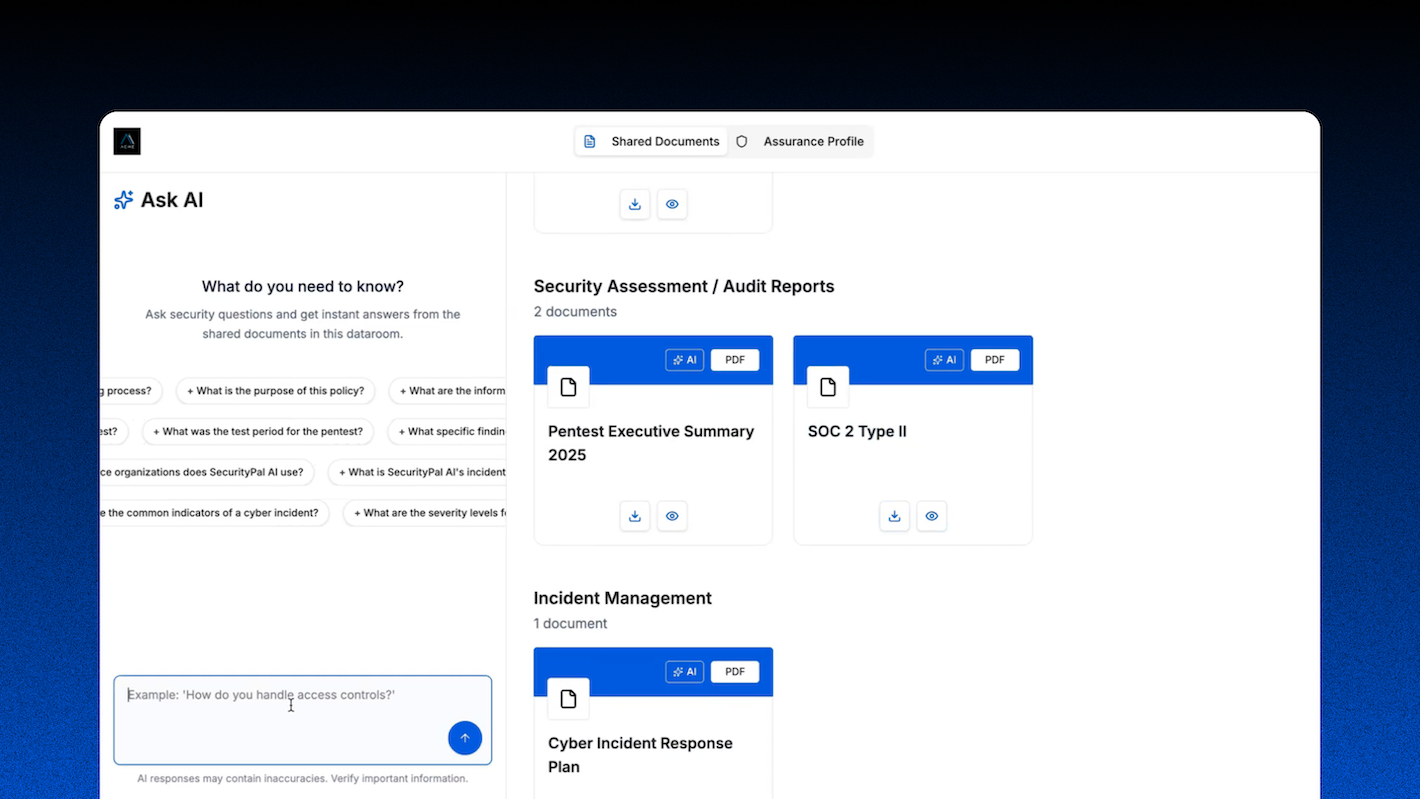Image resolution: width=1420 pixels, height=799 pixels.
Task: Click download icon on the top partial card
Action: 635,204
